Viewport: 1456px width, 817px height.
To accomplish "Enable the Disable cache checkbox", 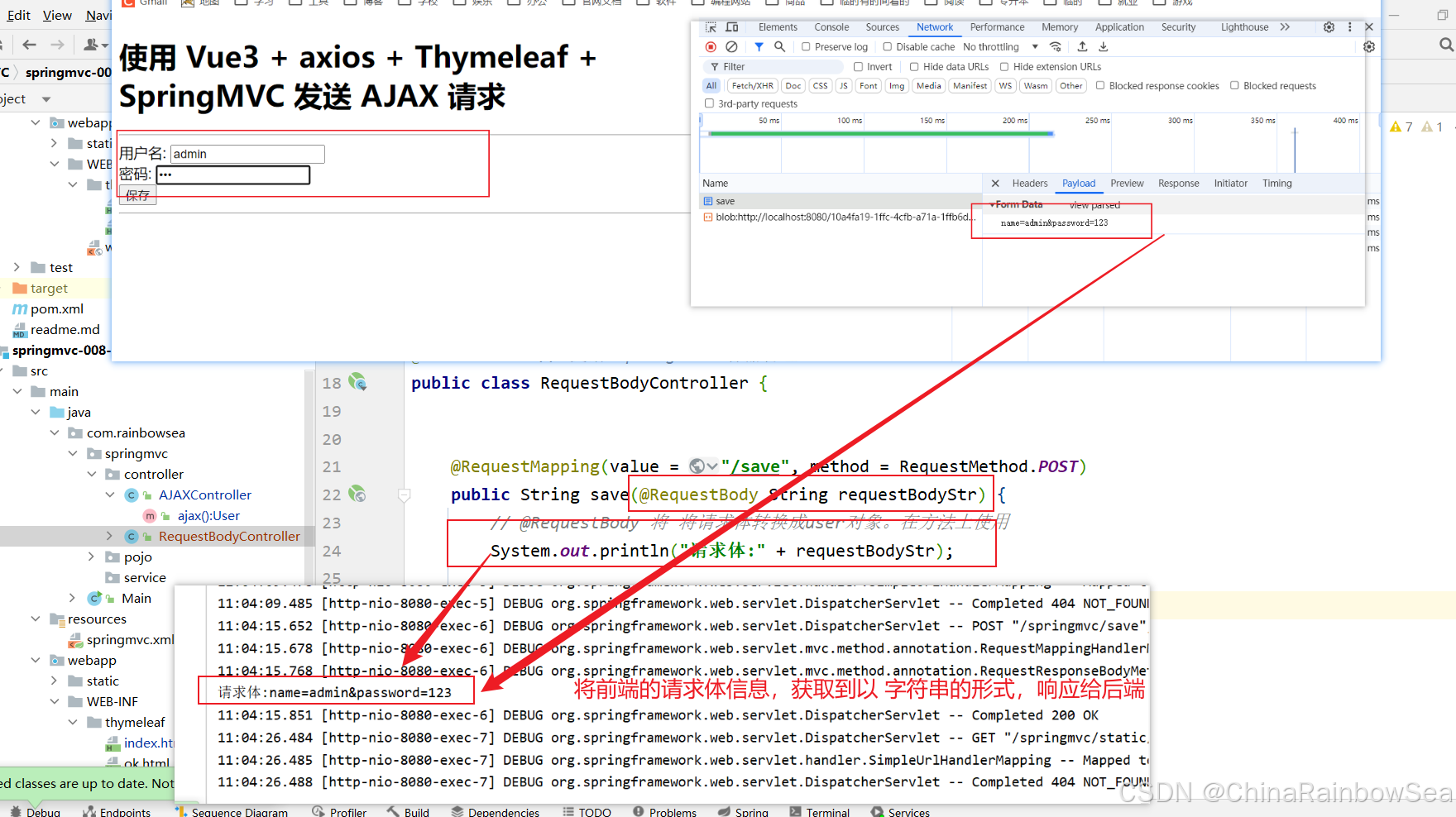I will click(x=887, y=47).
